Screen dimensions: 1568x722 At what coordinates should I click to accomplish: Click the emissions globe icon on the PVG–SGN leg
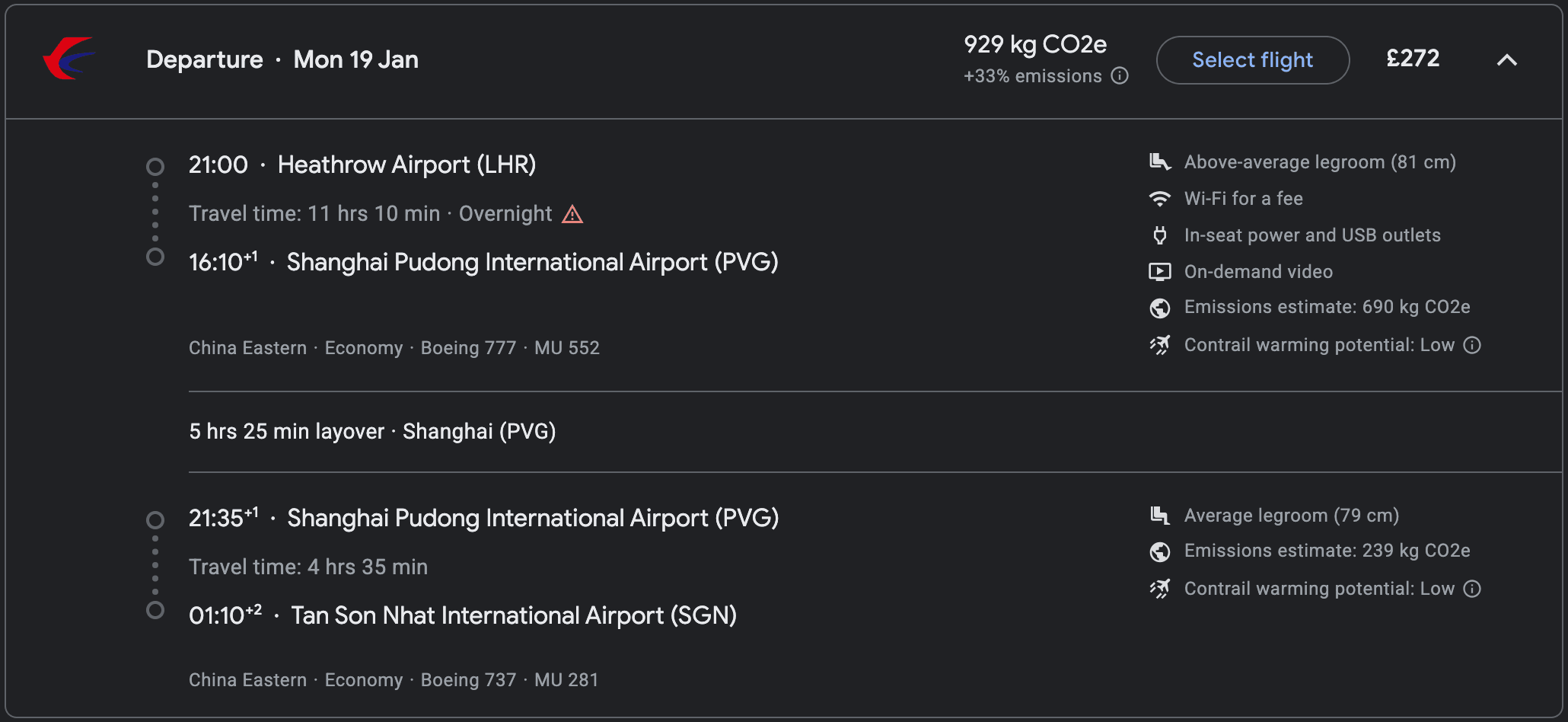(x=1160, y=551)
